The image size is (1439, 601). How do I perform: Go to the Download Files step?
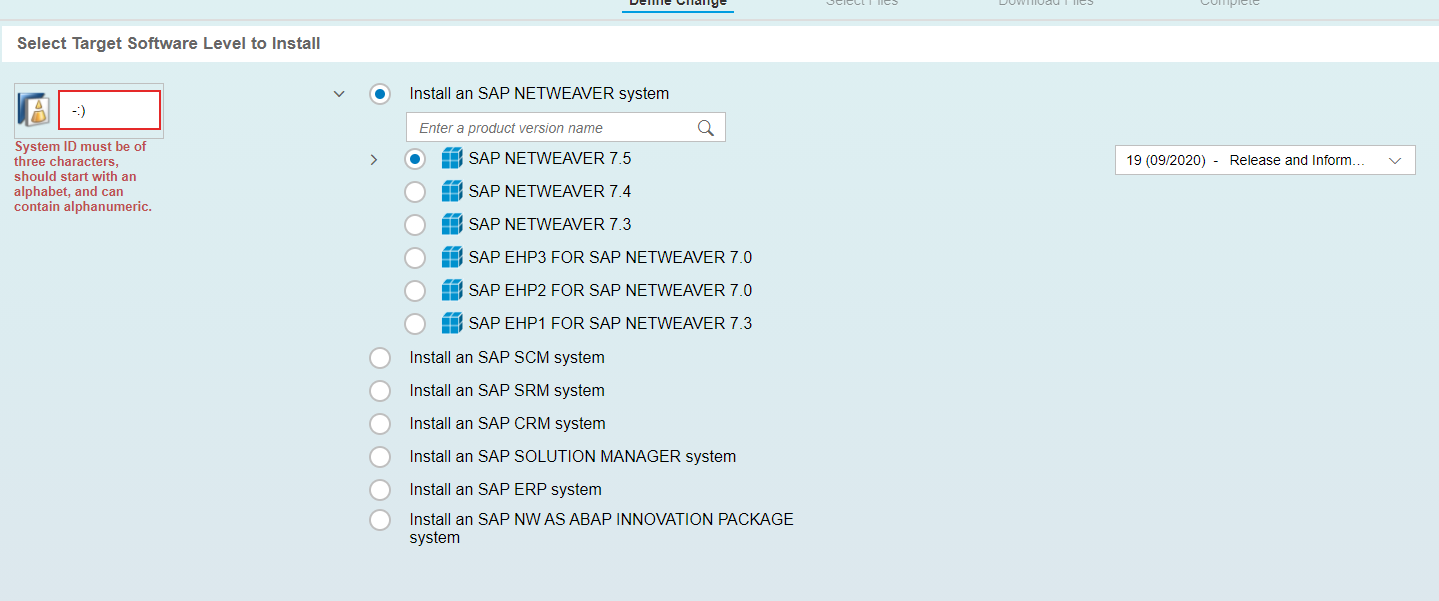pos(1045,3)
